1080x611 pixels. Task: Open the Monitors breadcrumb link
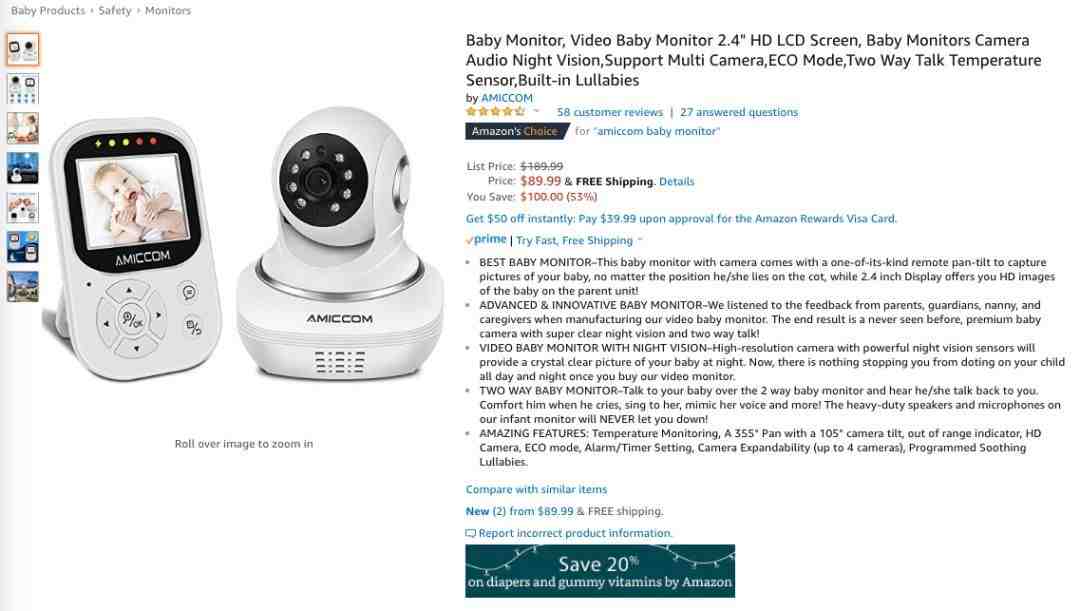tap(167, 10)
